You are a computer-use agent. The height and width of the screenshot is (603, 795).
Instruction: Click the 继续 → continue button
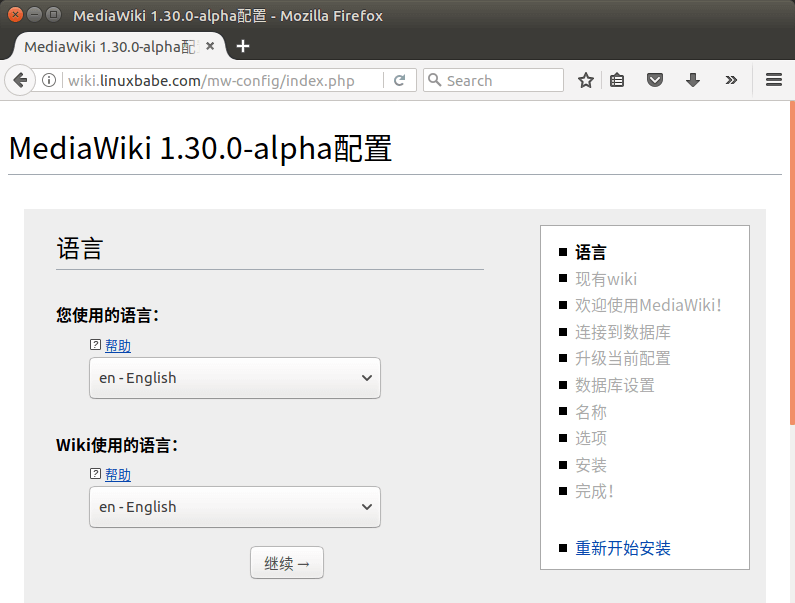click(x=287, y=563)
